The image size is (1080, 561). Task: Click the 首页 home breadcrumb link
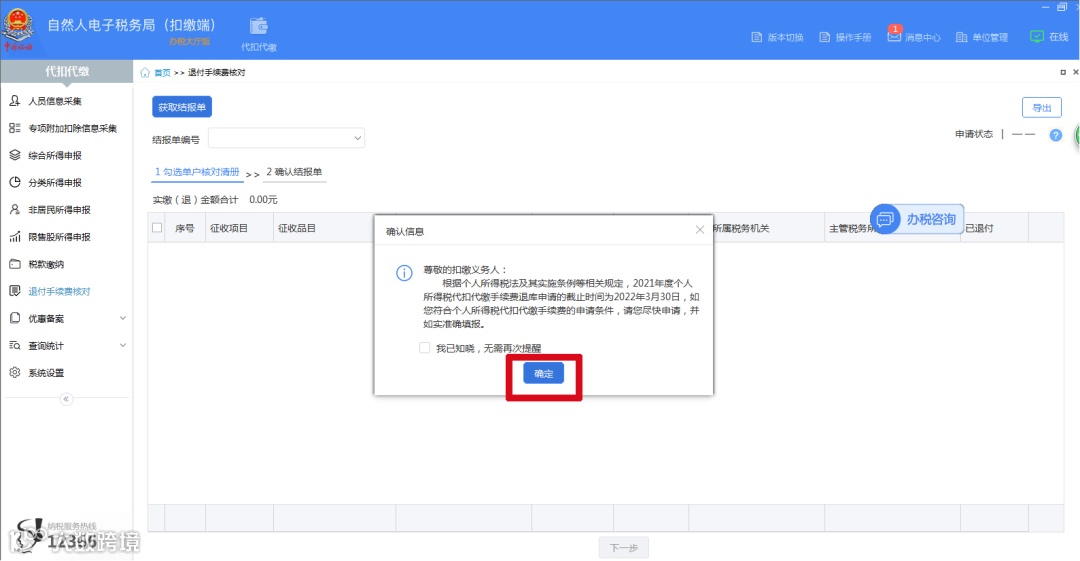tap(162, 72)
